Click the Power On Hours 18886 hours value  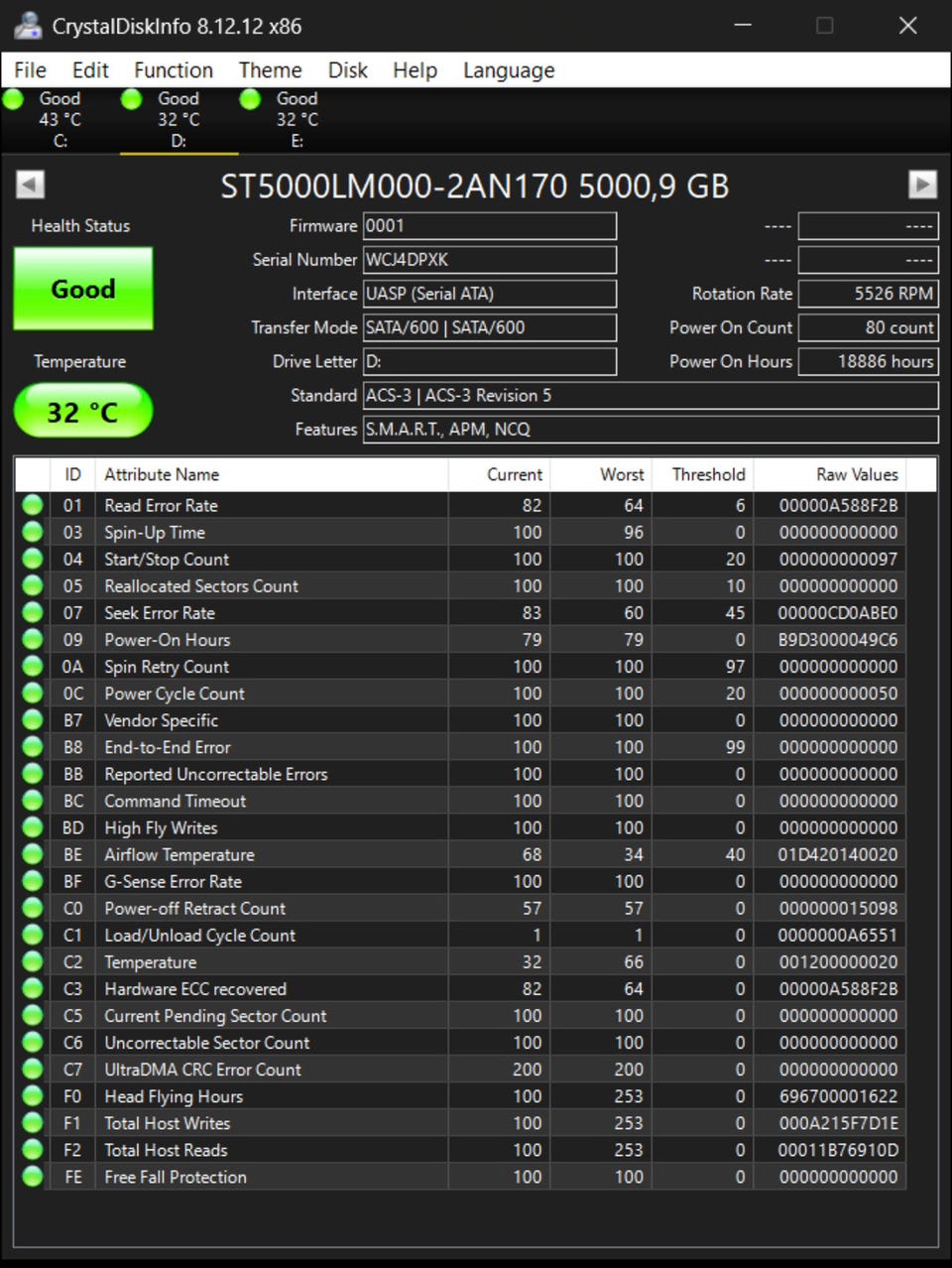[868, 361]
